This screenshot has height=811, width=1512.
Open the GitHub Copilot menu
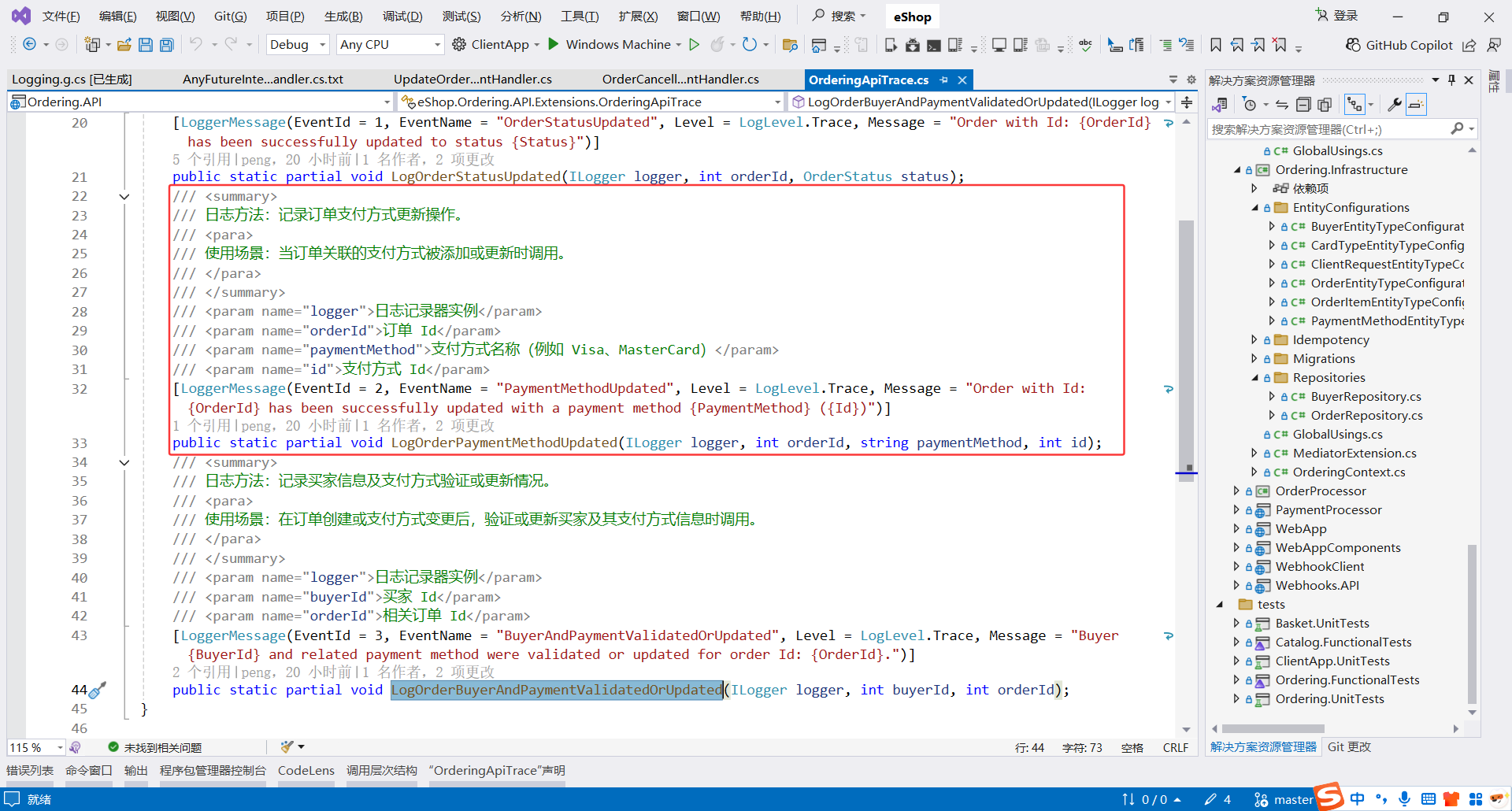point(1399,45)
